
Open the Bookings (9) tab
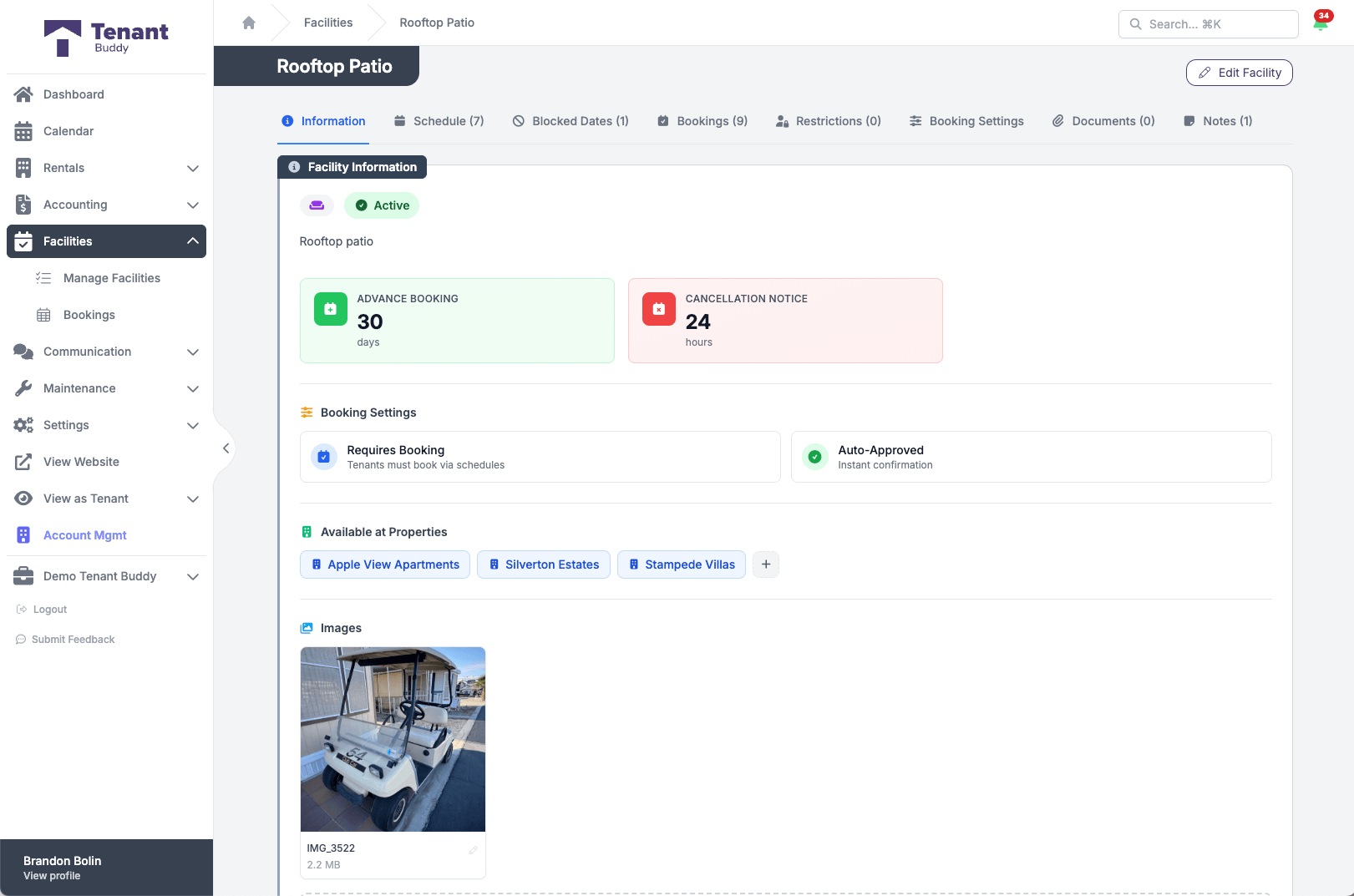(702, 121)
